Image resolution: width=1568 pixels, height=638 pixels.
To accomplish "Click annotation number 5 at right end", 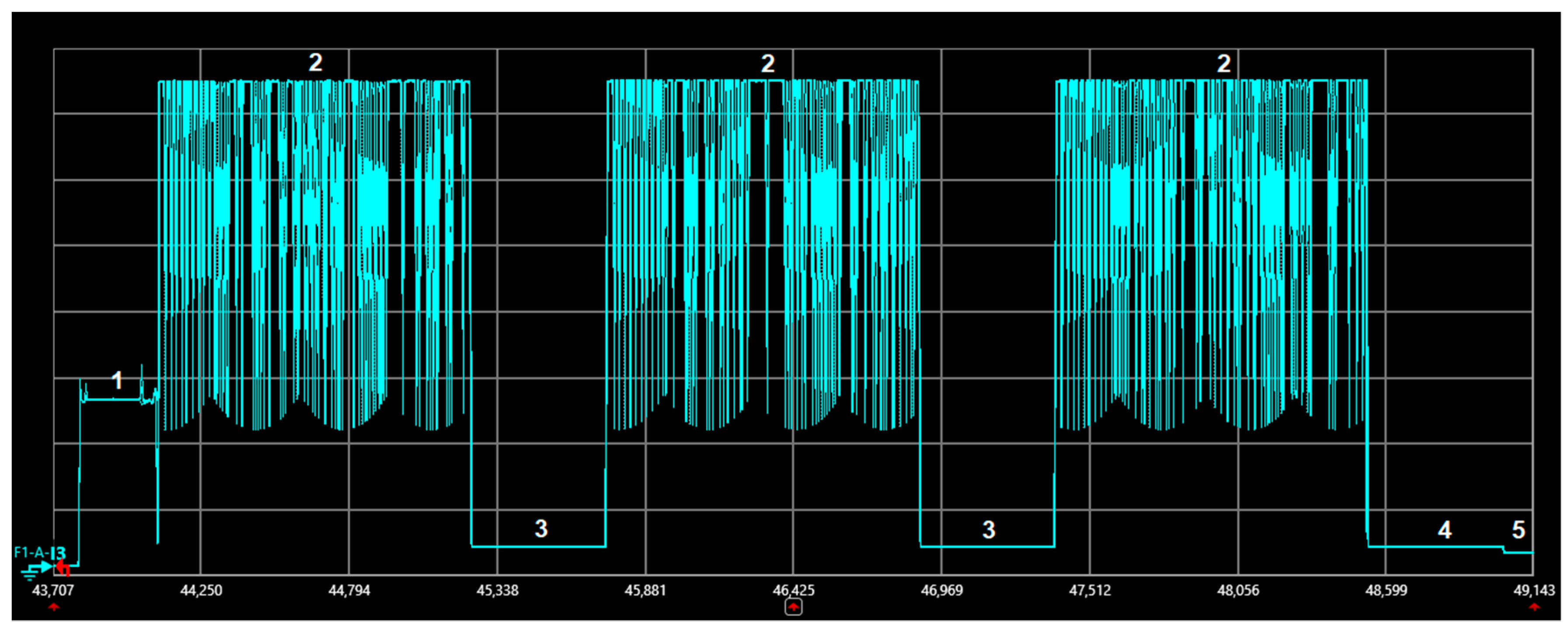I will click(x=1518, y=530).
